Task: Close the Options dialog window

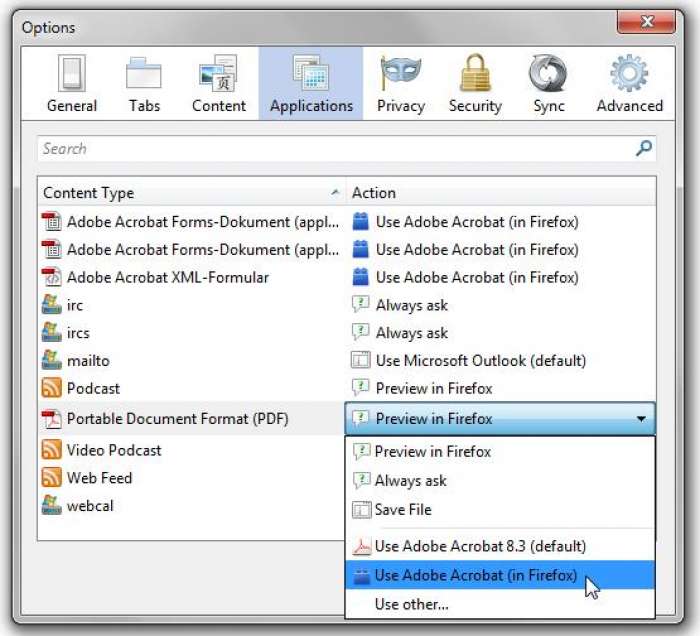Action: tap(646, 21)
